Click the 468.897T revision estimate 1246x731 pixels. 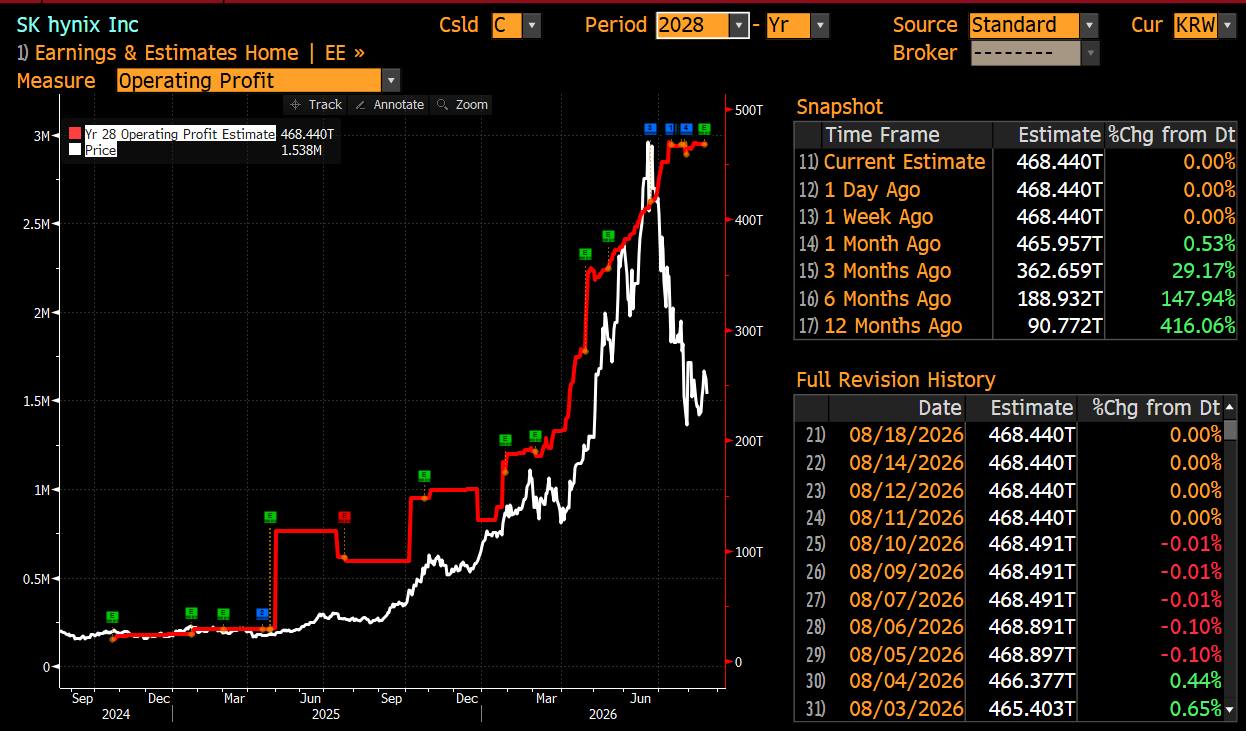point(1032,654)
